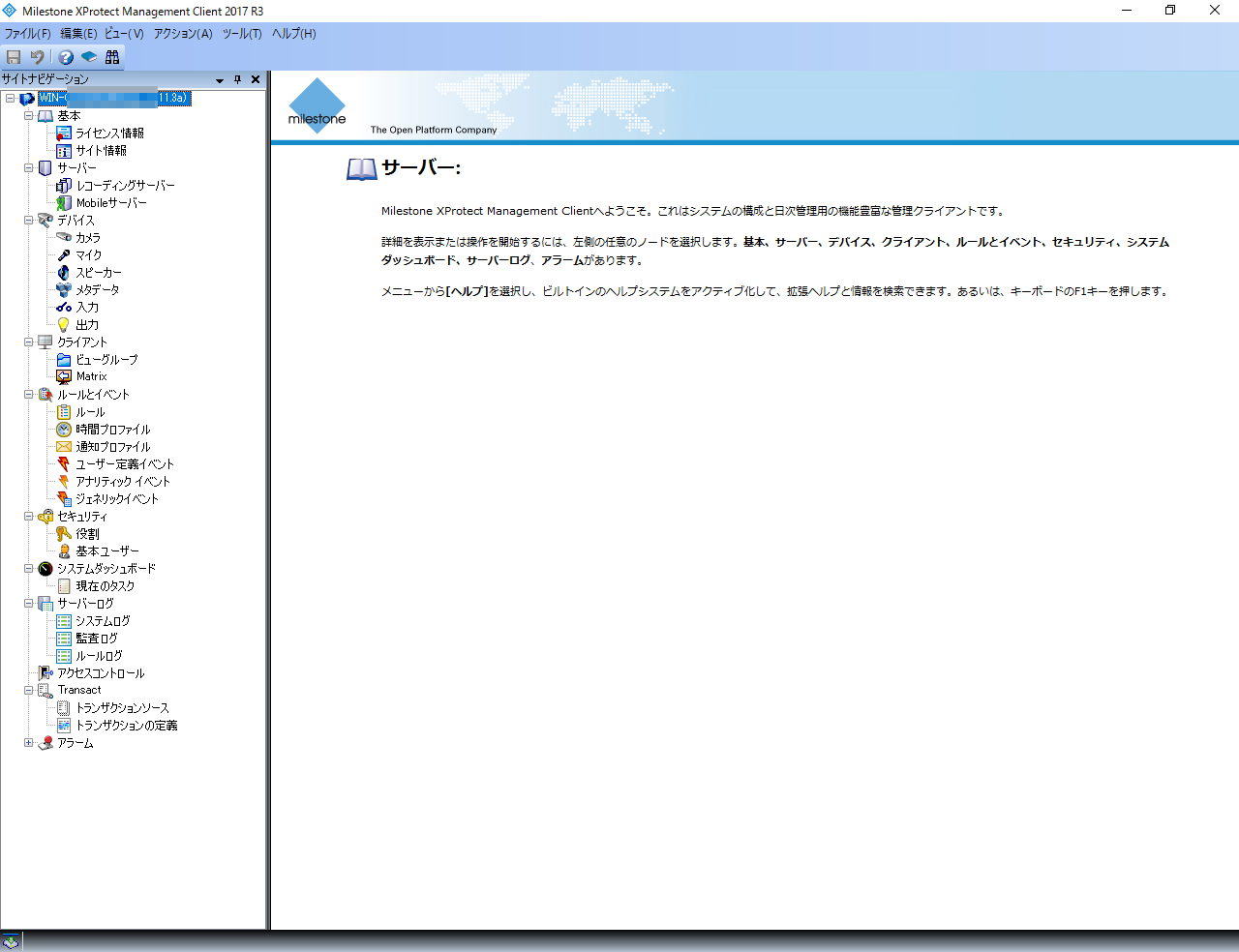Open the 編集(E) menu
This screenshot has width=1239, height=952.
point(78,34)
